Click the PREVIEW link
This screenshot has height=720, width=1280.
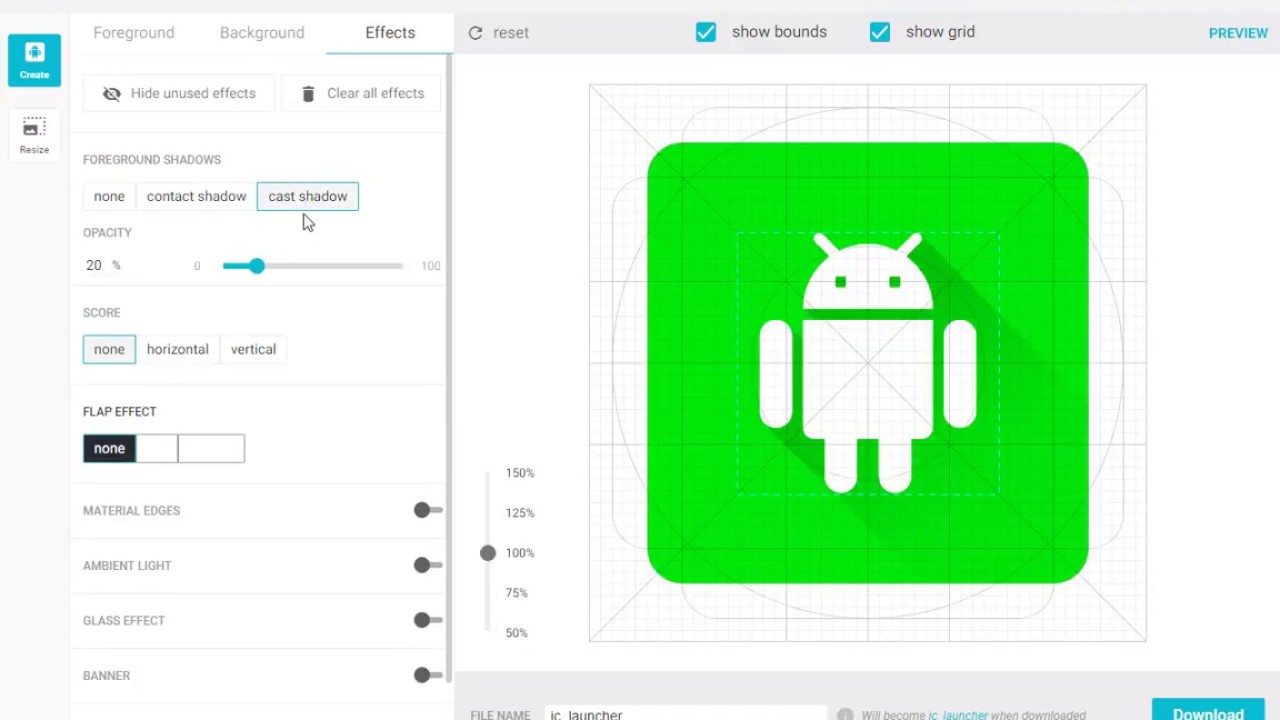coord(1238,33)
